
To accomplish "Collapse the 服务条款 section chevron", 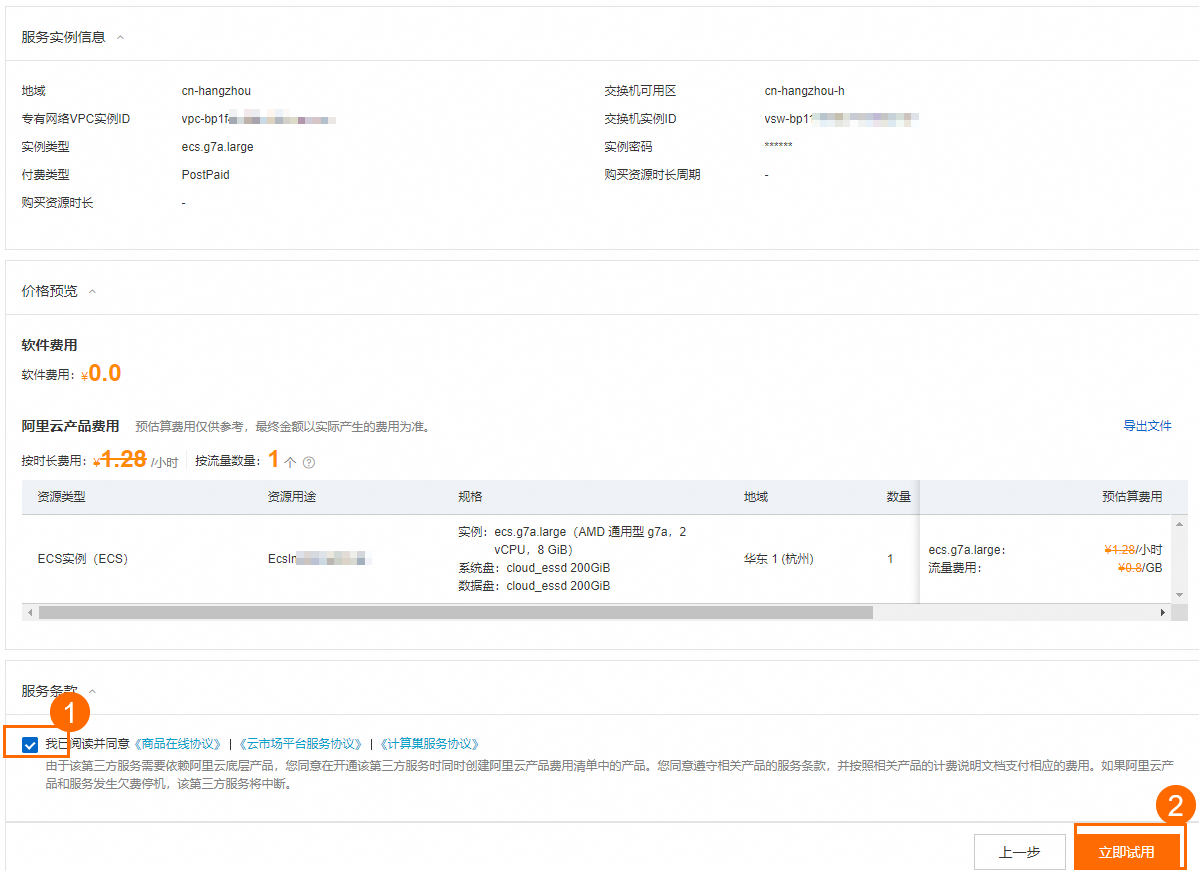I will (93, 691).
